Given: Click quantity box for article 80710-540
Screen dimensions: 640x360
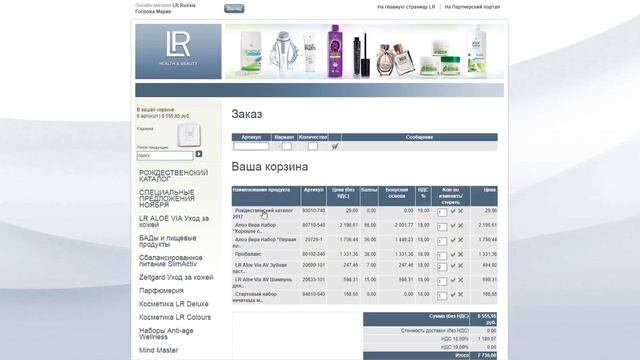Looking at the screenshot, I should point(442,227).
